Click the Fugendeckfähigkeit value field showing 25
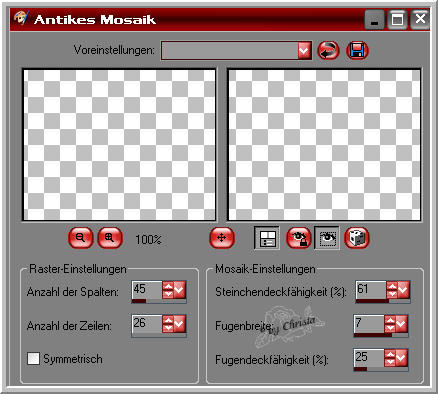 (369, 357)
